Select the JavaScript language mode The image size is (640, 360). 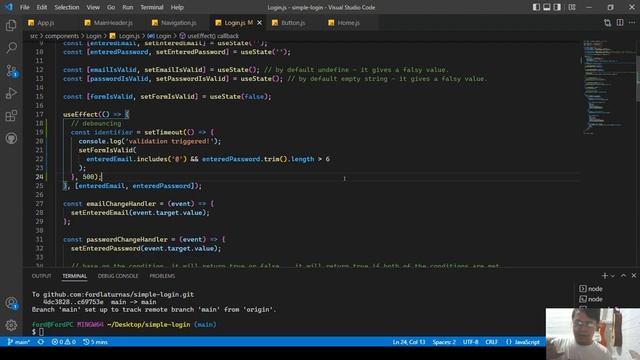pyautogui.click(x=523, y=342)
